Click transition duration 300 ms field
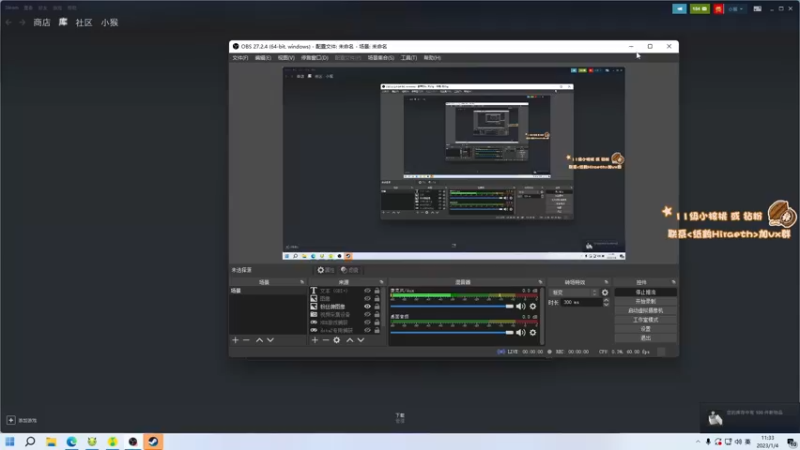The width and height of the screenshot is (800, 450). 581,302
